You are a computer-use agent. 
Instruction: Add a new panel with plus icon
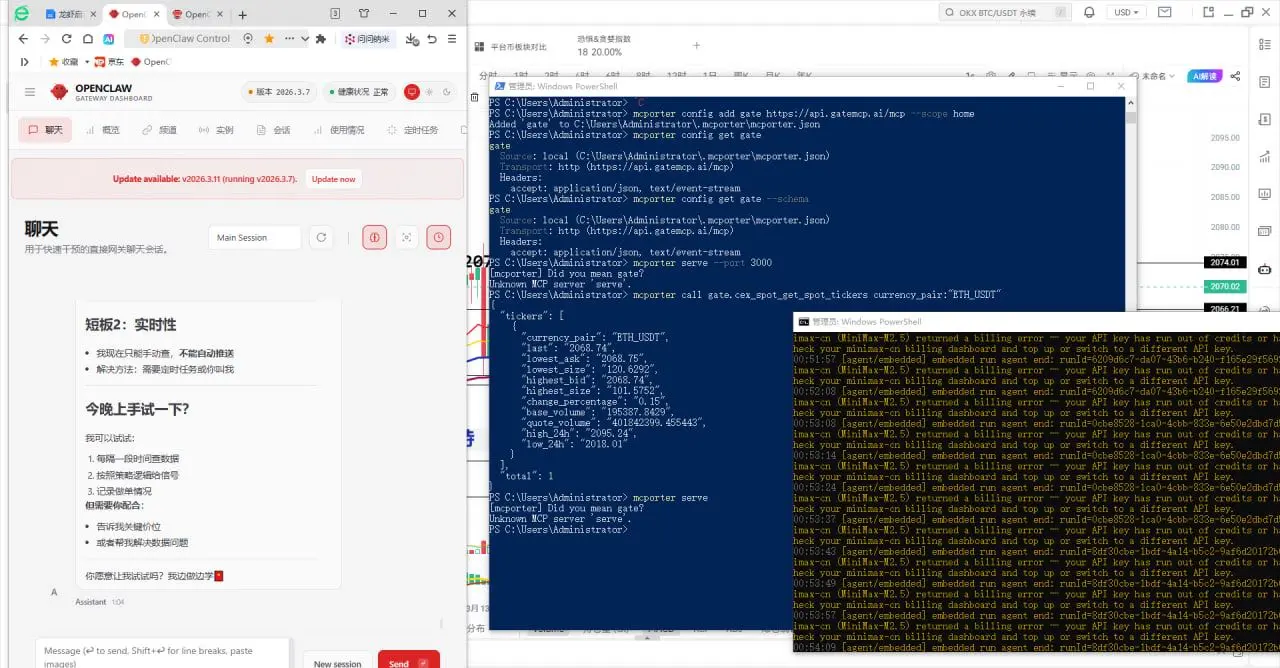pos(697,45)
